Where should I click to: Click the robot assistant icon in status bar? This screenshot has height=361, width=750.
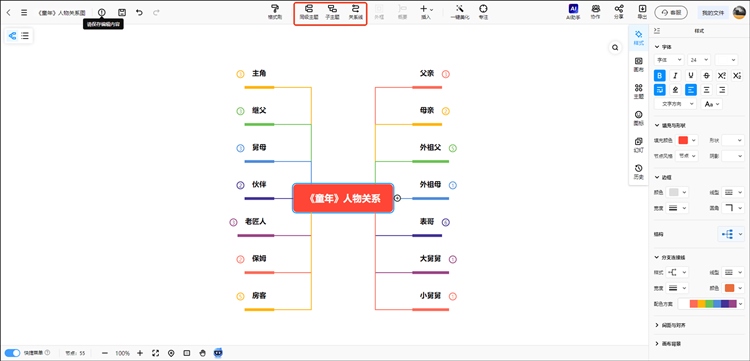click(218, 353)
